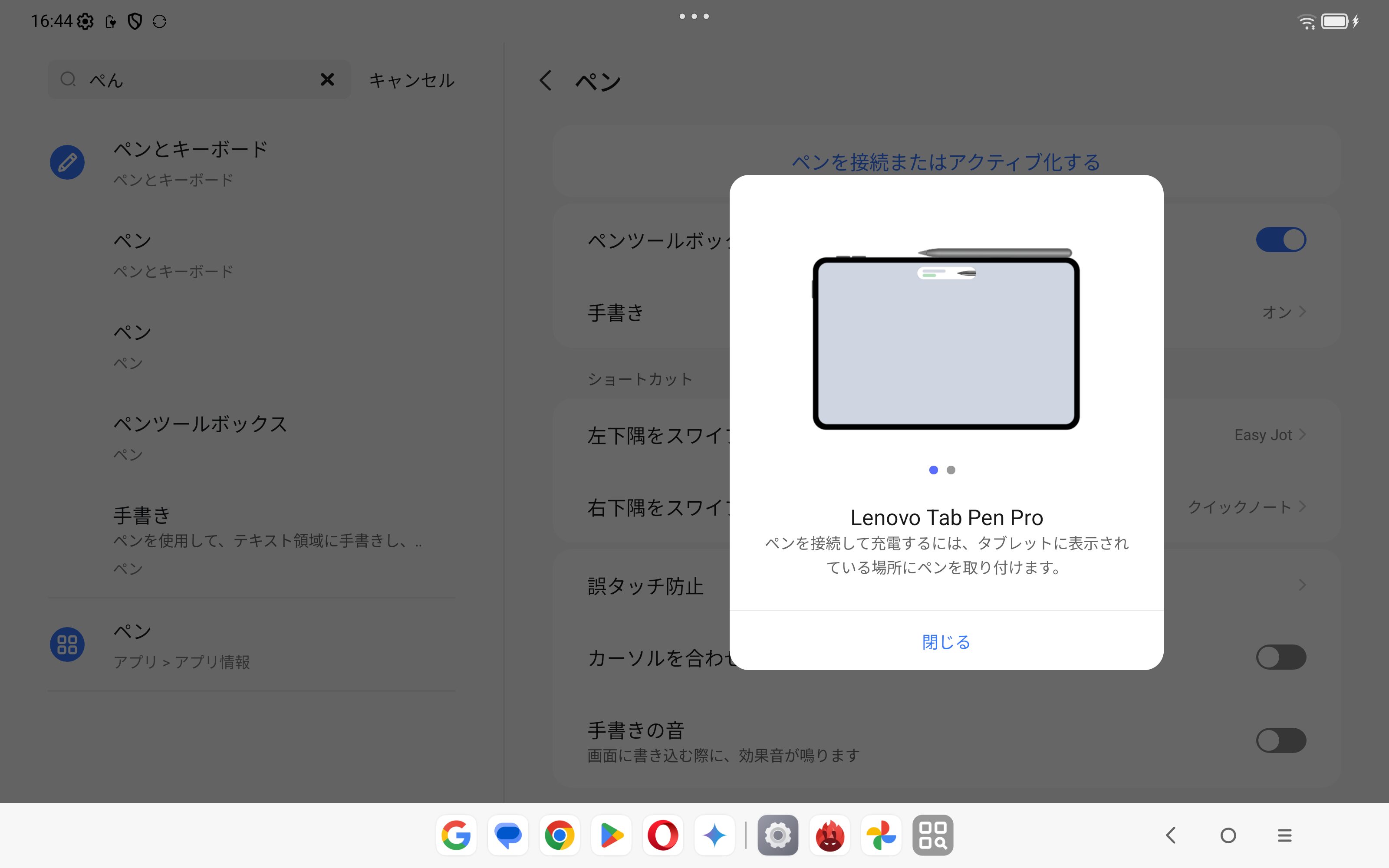
Task: Enable the 手書きの音 toggle switch
Action: pos(1280,740)
